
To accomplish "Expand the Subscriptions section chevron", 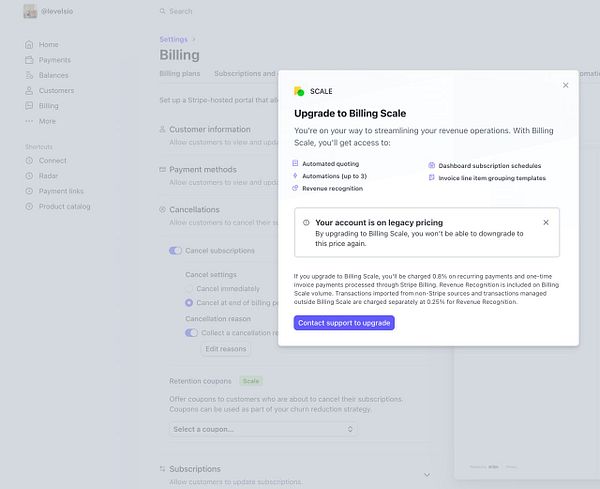I will point(427,475).
